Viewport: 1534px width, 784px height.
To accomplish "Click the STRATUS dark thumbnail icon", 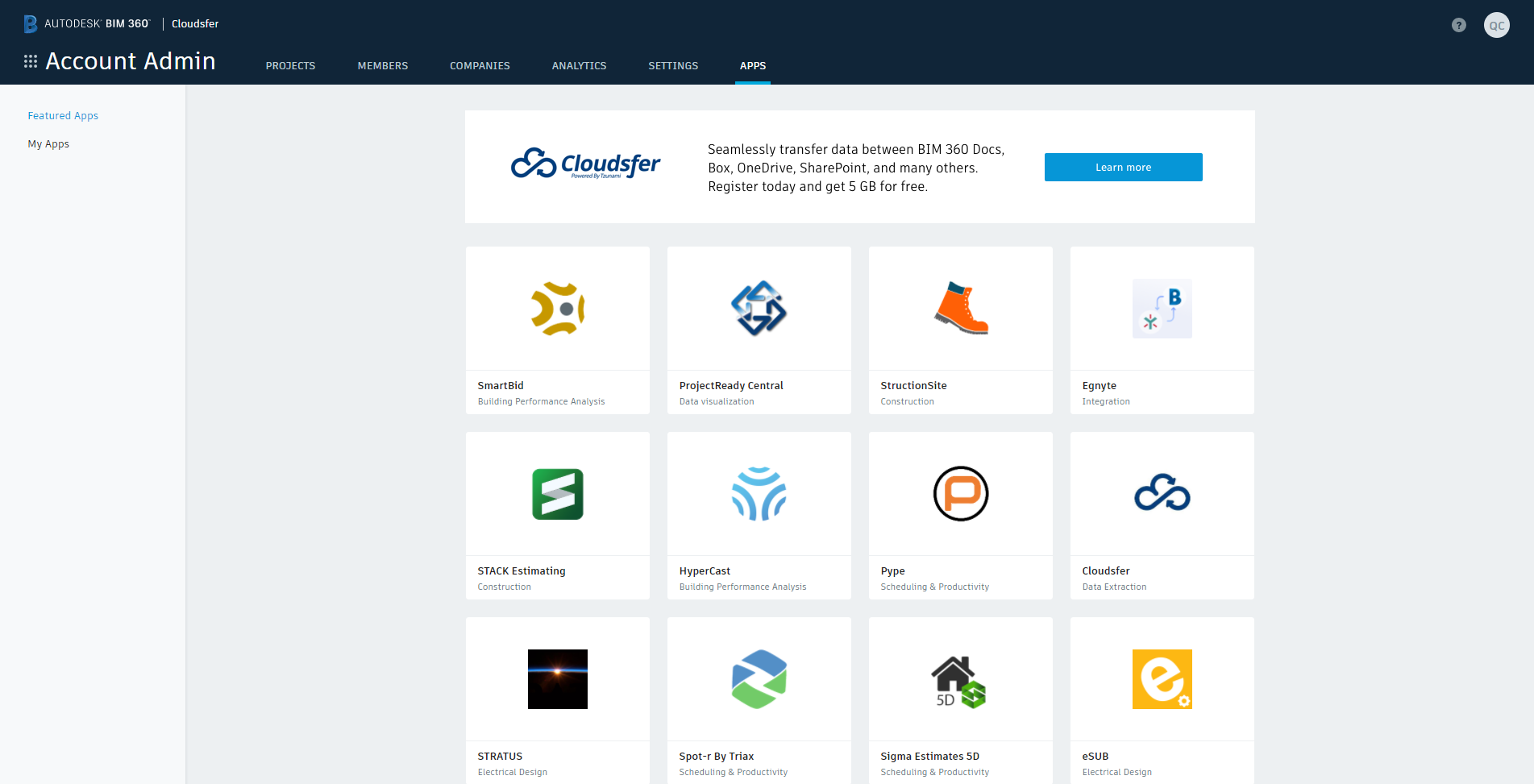I will 558,679.
